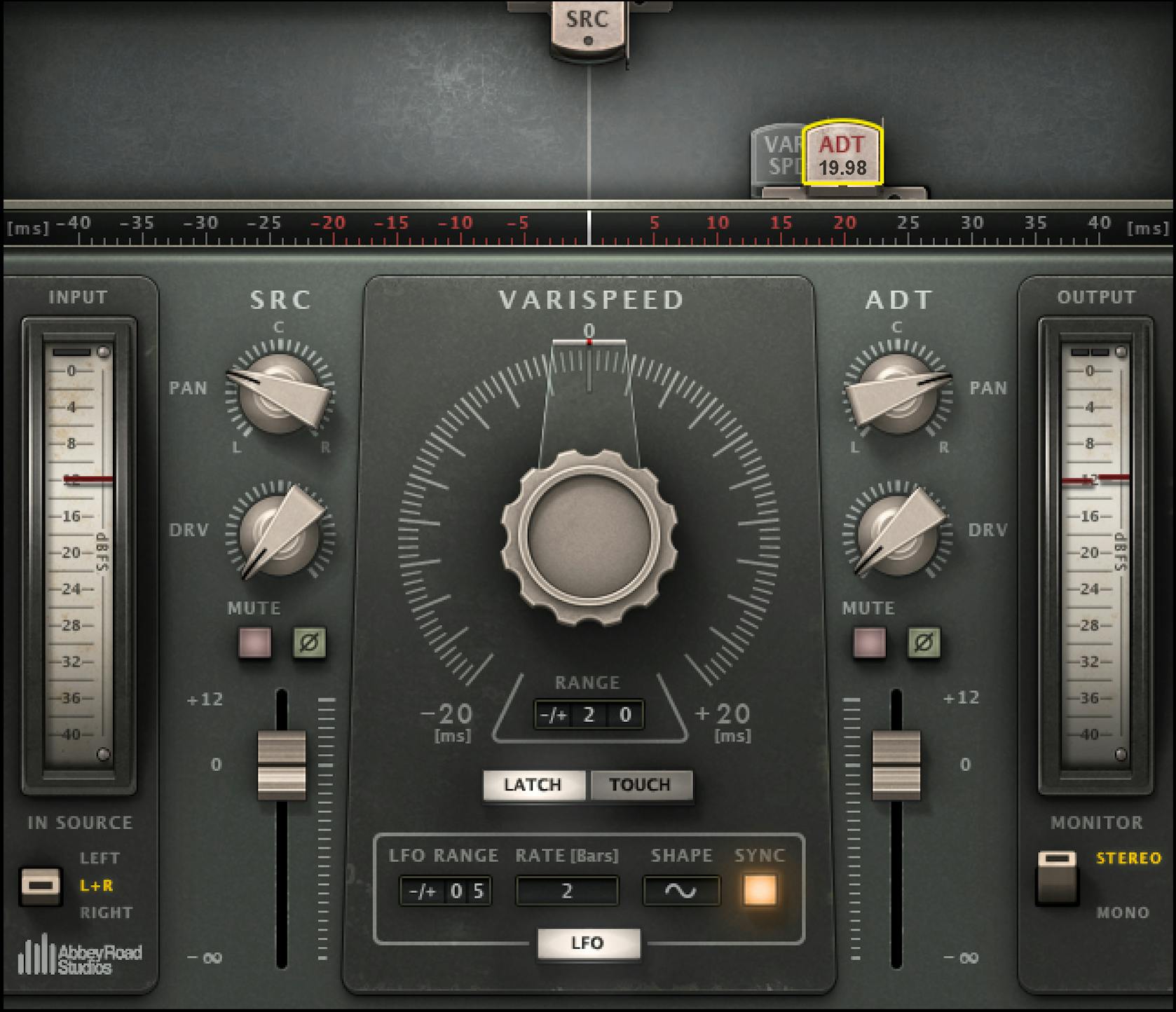Switch to TOUCH automation mode
The height and width of the screenshot is (1012, 1176).
click(640, 785)
